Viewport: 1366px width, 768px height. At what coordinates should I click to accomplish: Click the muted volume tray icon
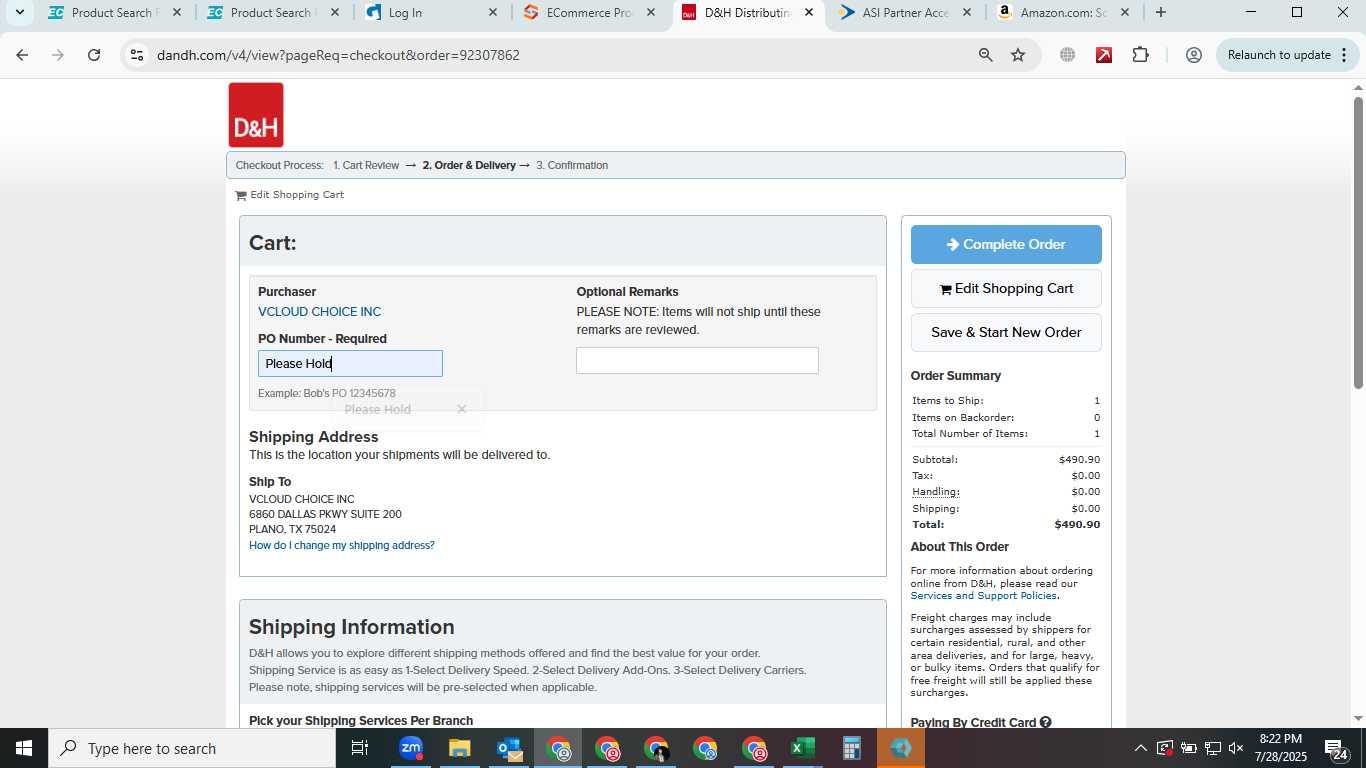pyautogui.click(x=1236, y=748)
